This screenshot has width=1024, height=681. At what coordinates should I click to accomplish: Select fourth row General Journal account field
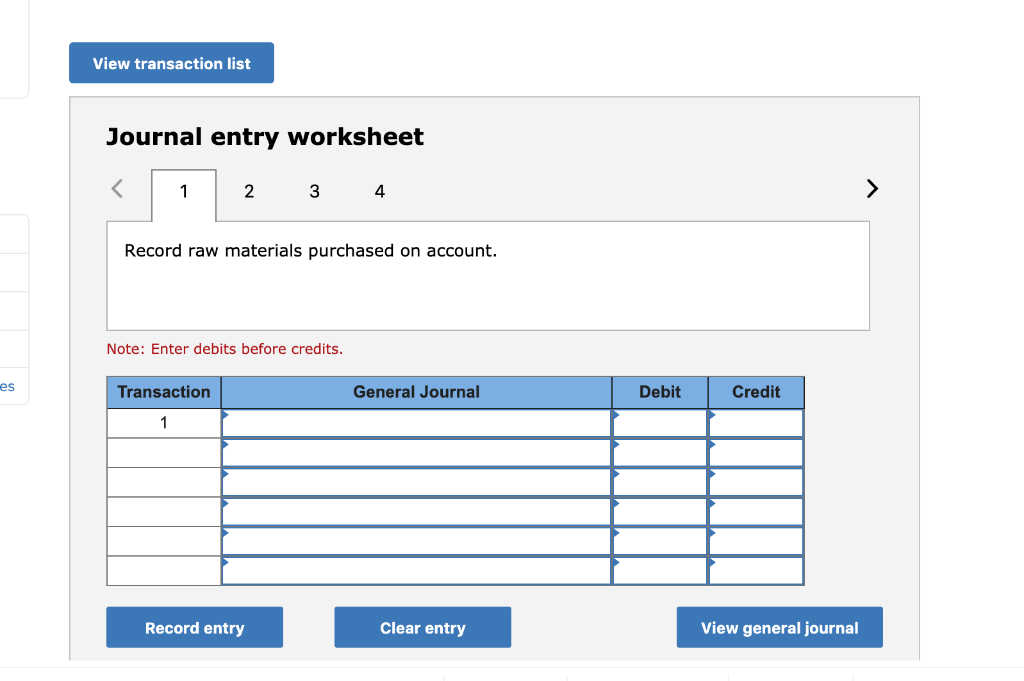tap(417, 511)
